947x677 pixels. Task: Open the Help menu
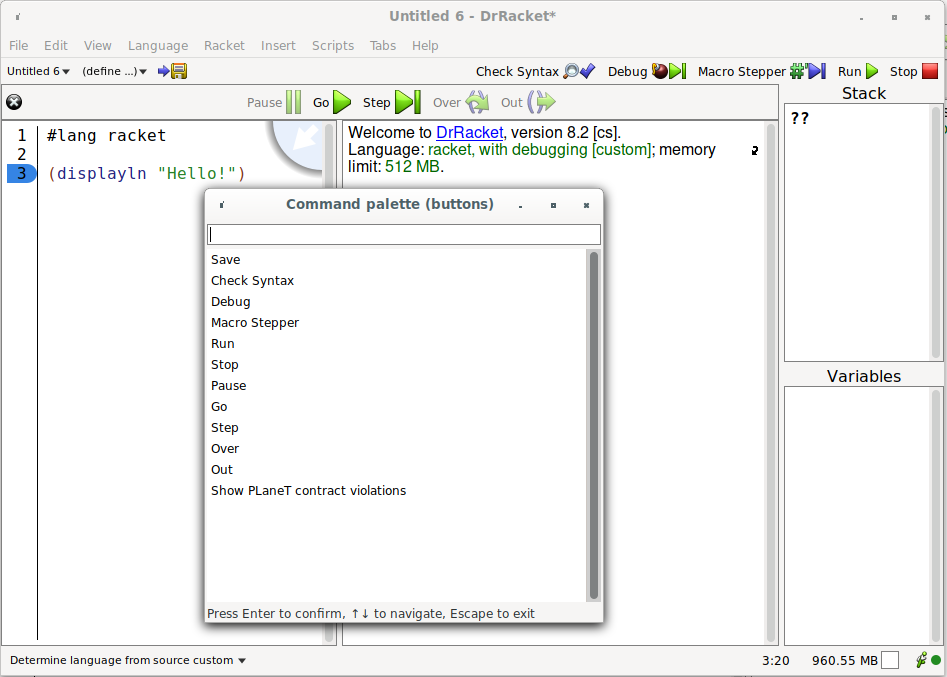425,45
